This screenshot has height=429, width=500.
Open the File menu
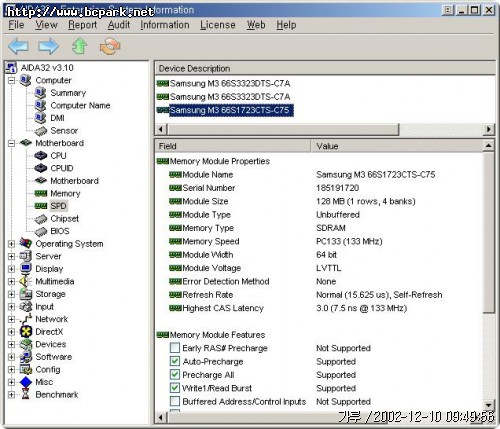click(16, 25)
